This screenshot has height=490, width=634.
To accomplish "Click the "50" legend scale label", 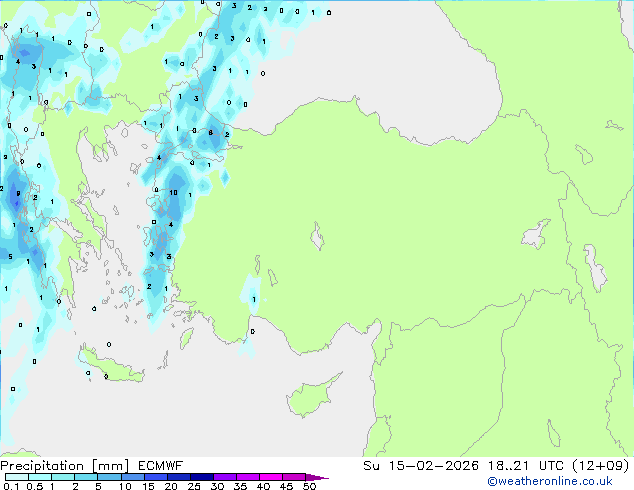I will [309, 486].
